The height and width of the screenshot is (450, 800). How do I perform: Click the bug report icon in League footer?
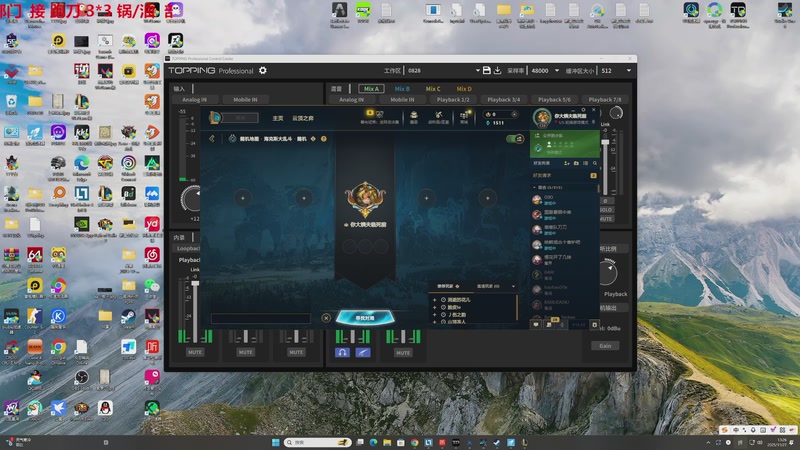tap(594, 324)
